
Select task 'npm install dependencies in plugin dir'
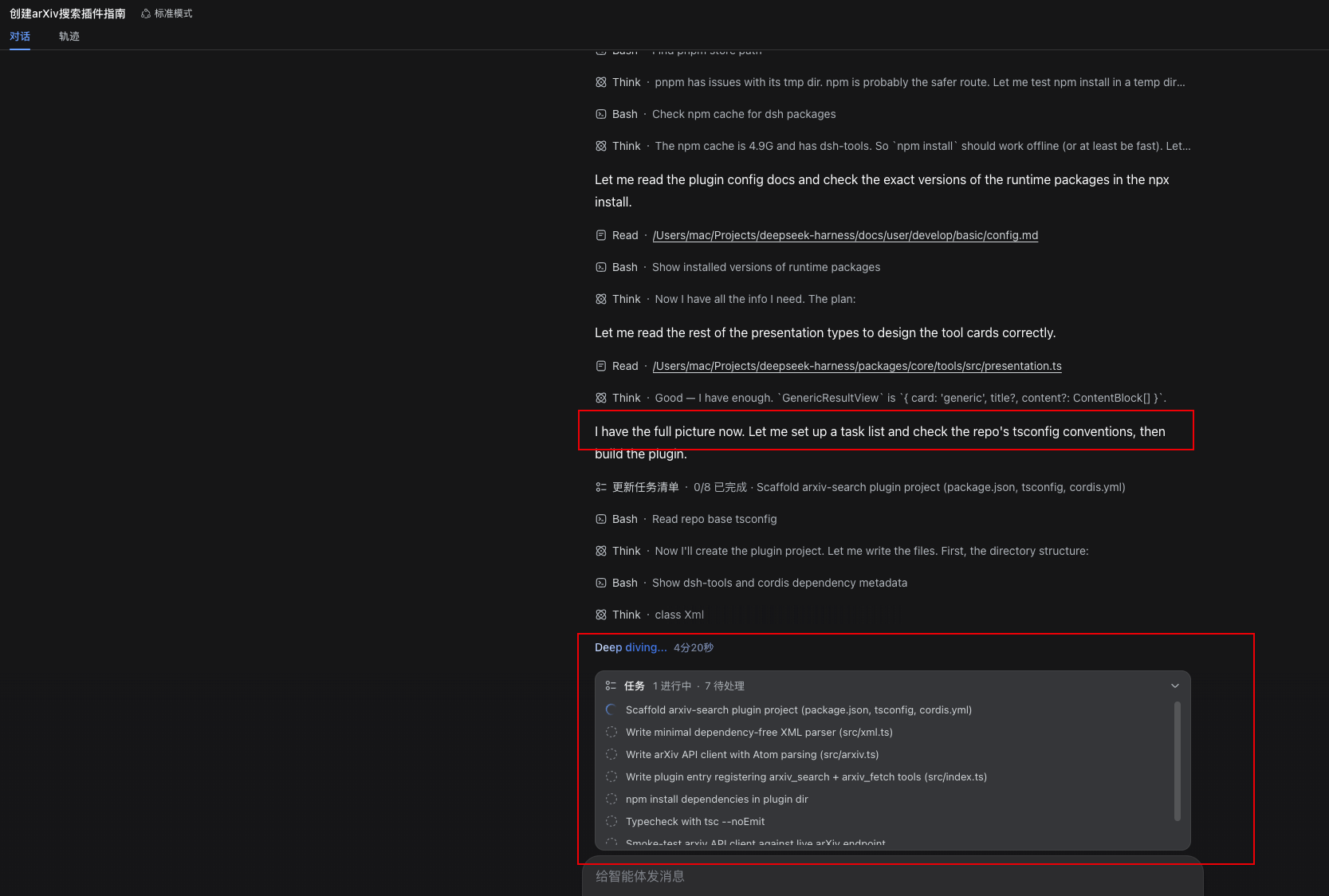[717, 799]
